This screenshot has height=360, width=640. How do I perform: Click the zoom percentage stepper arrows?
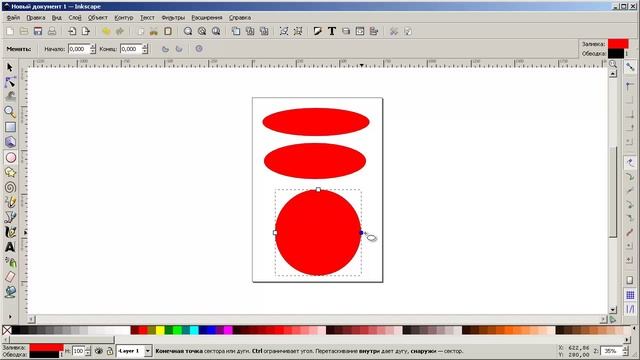(625, 351)
